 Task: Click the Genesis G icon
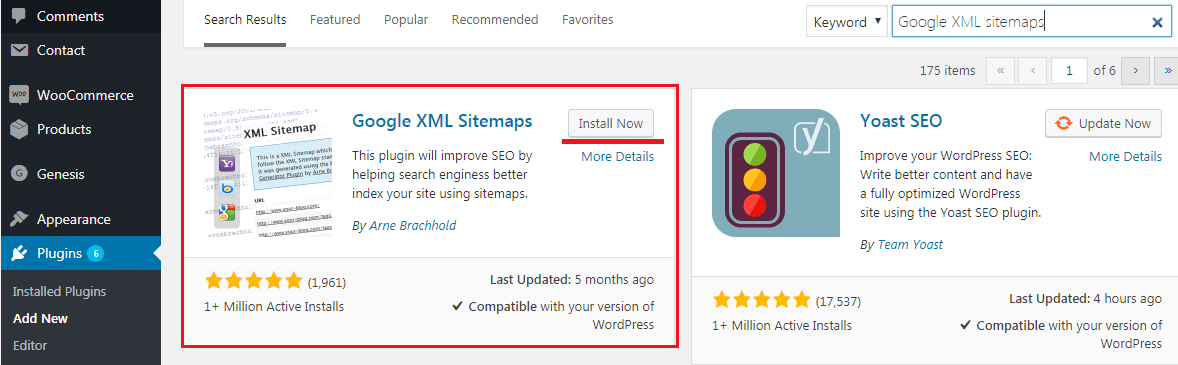20,174
